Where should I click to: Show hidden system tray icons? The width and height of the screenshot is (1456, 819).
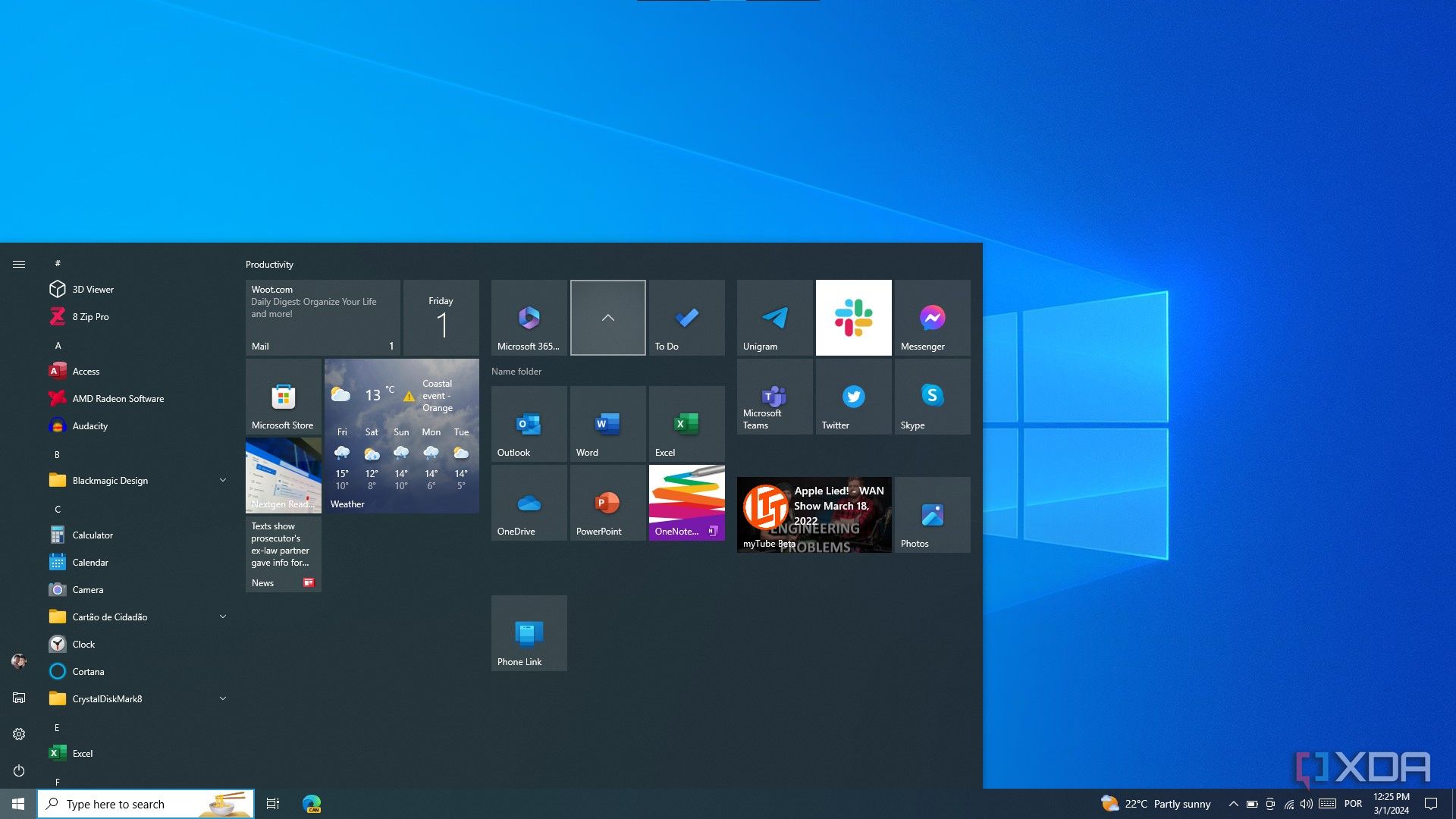(1233, 804)
